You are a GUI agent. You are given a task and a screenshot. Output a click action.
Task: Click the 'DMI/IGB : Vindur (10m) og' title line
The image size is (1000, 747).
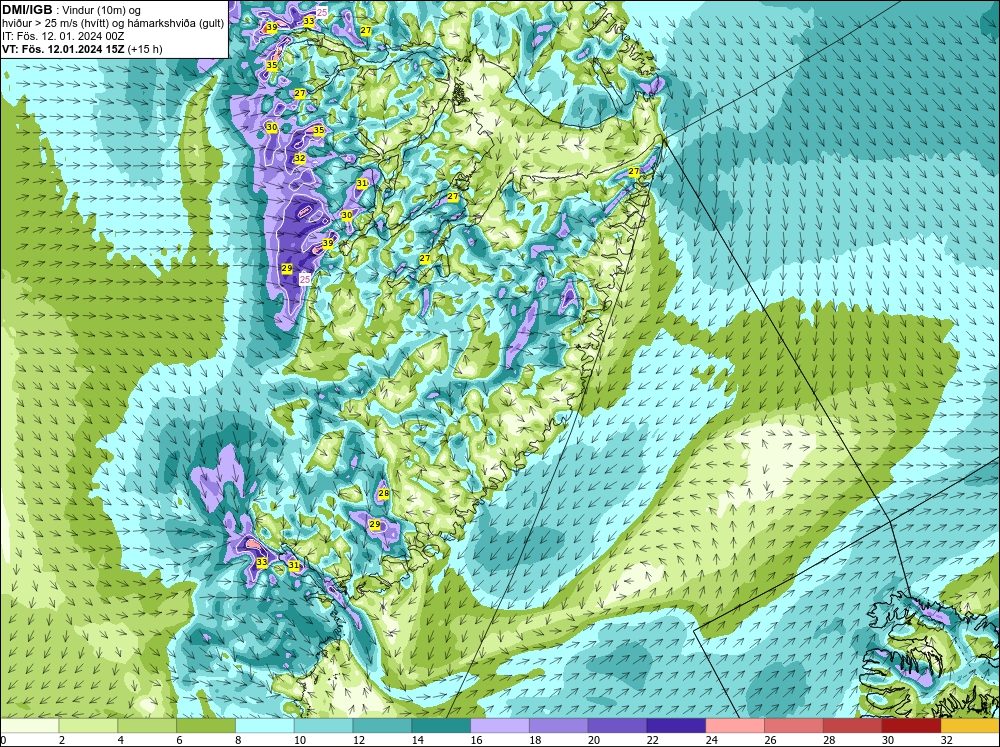[72, 10]
